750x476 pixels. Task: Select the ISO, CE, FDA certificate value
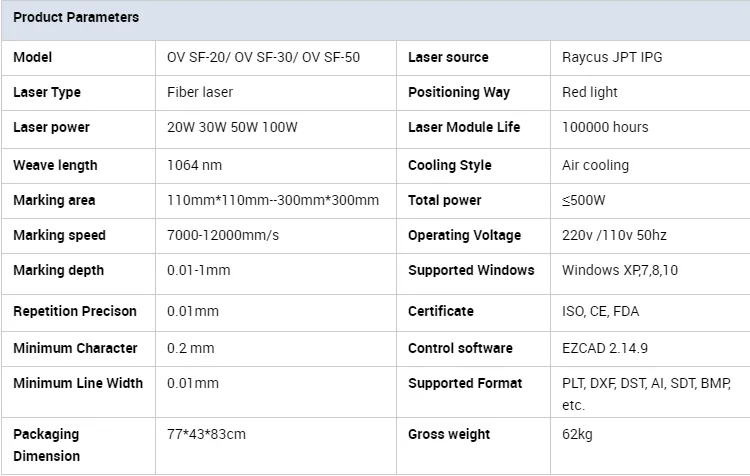(x=600, y=311)
